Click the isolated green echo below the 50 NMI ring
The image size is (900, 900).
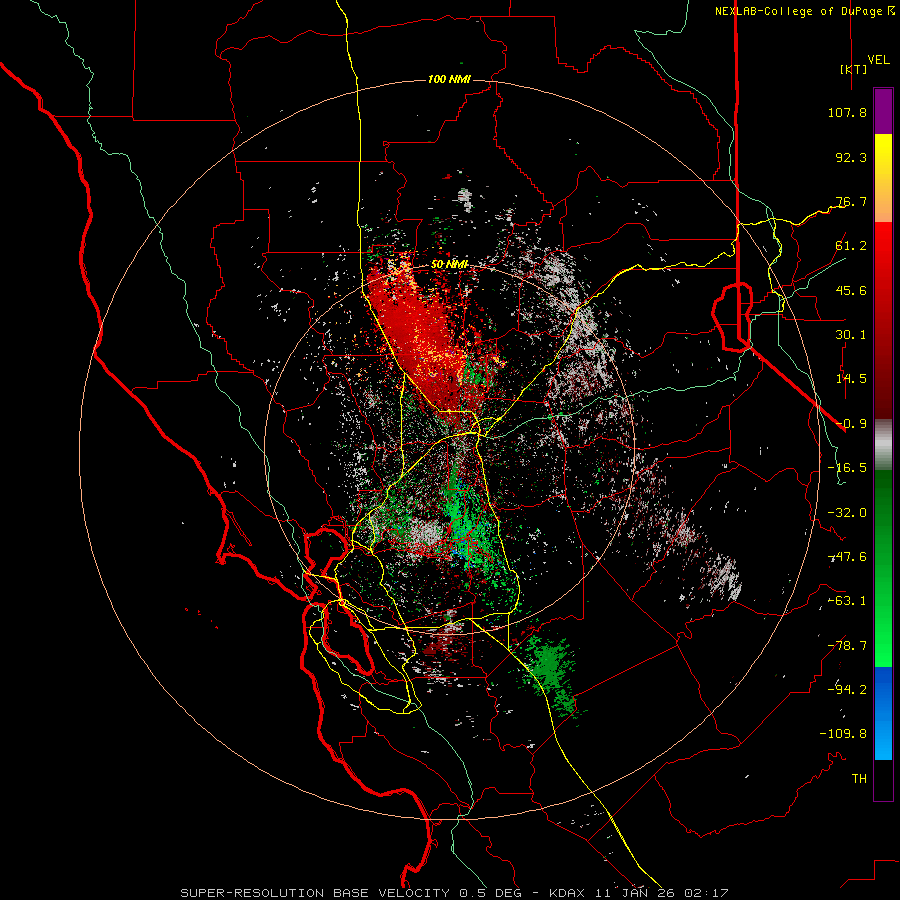click(x=550, y=672)
